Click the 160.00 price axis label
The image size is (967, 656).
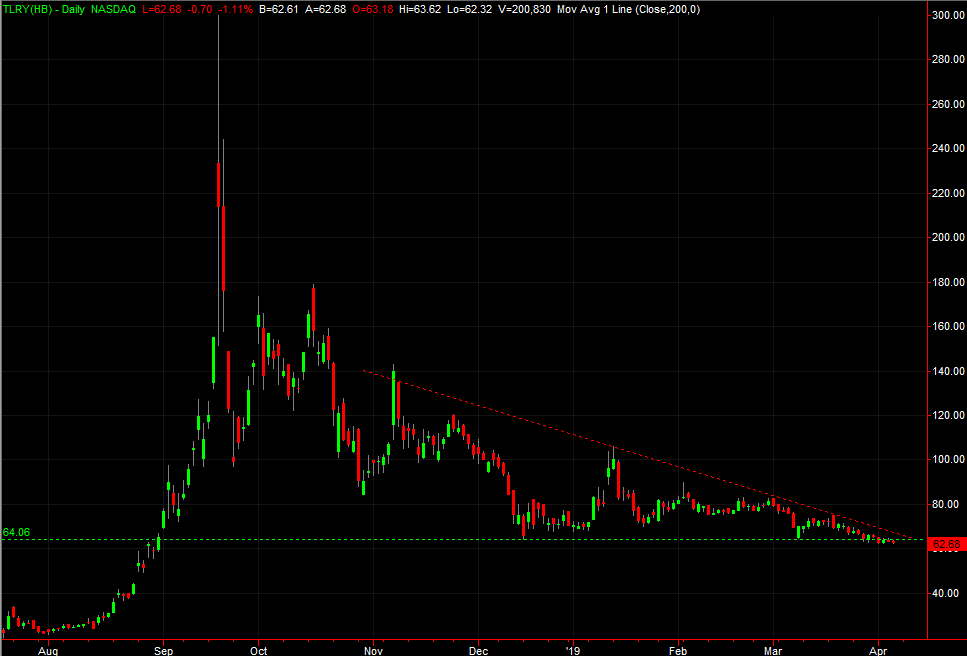click(x=948, y=326)
